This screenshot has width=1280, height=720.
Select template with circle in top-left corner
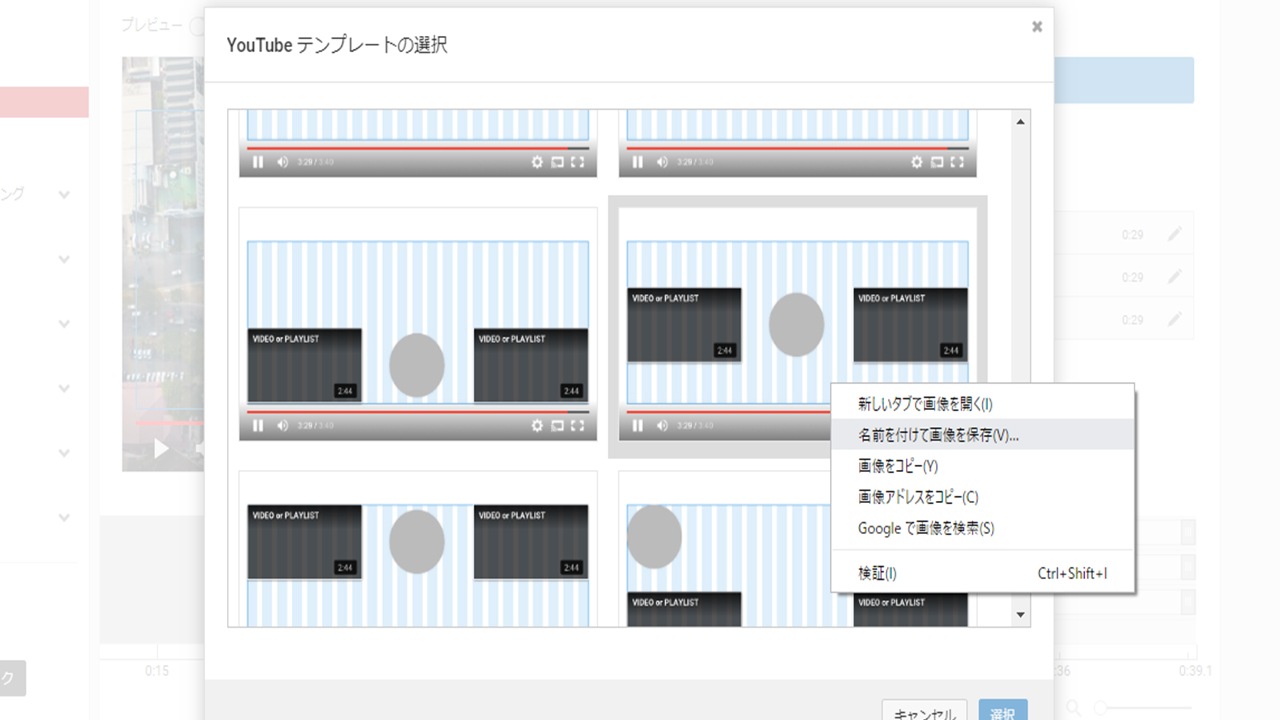click(x=797, y=549)
